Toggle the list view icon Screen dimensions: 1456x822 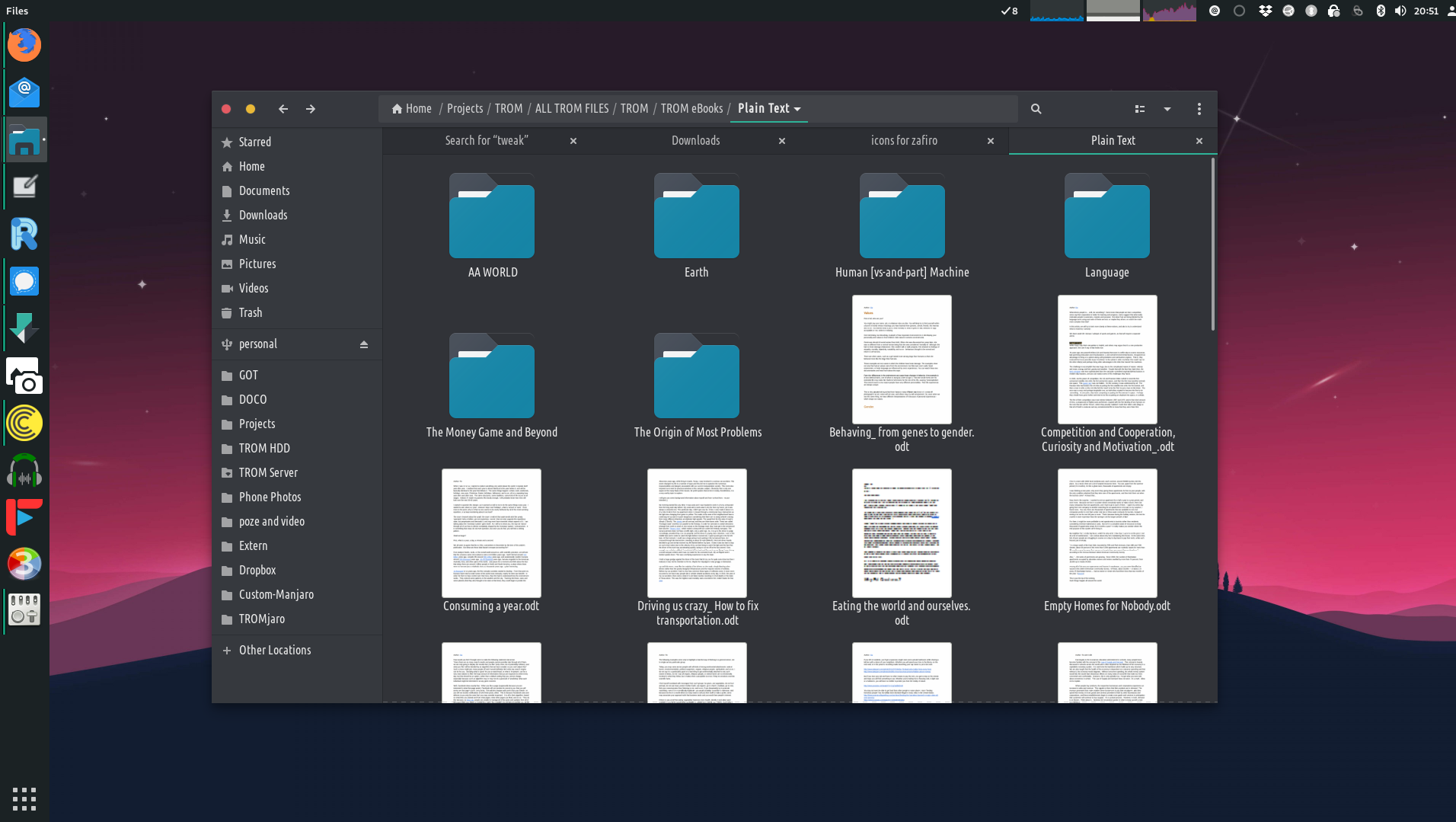(x=1140, y=109)
